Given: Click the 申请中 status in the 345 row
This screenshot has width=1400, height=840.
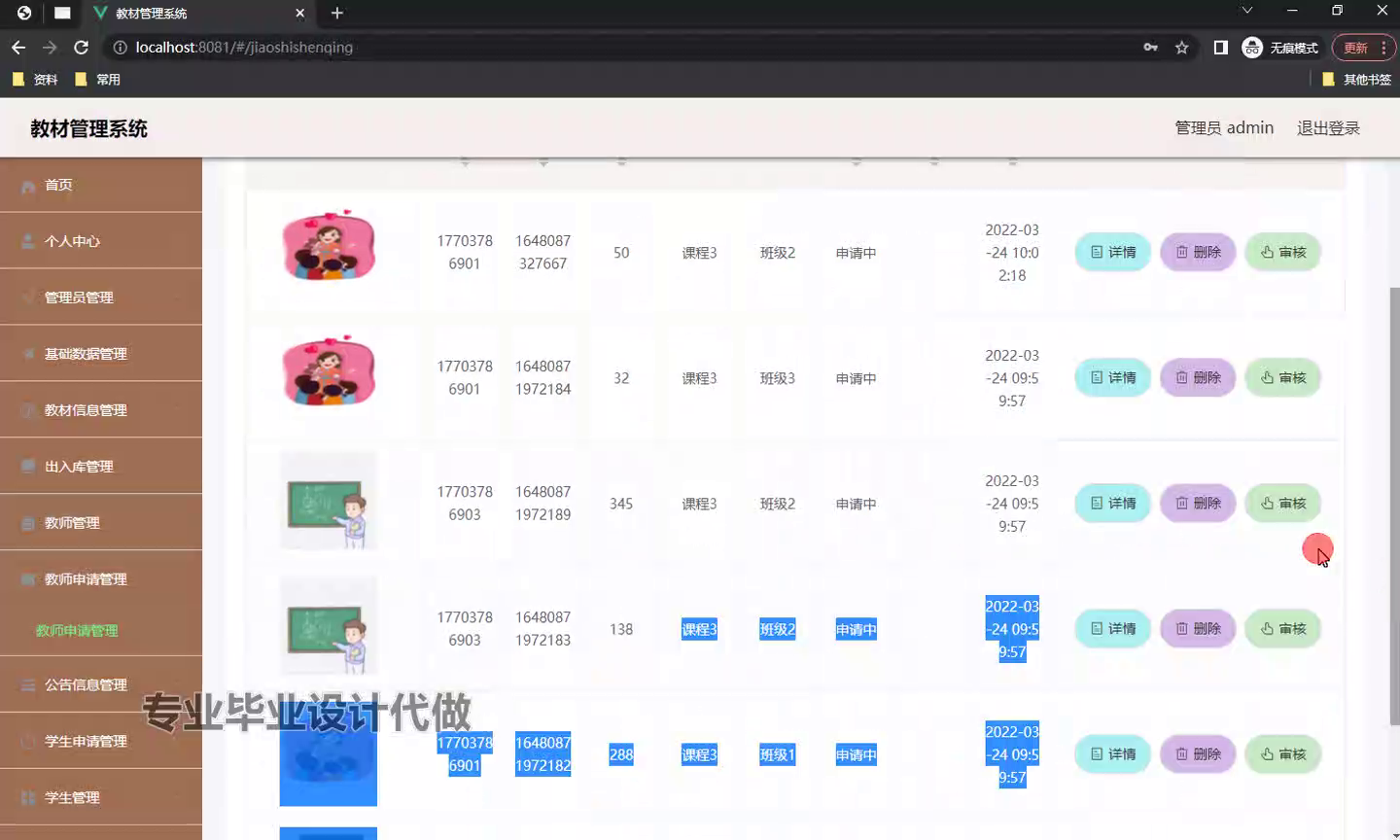Looking at the screenshot, I should tap(856, 504).
